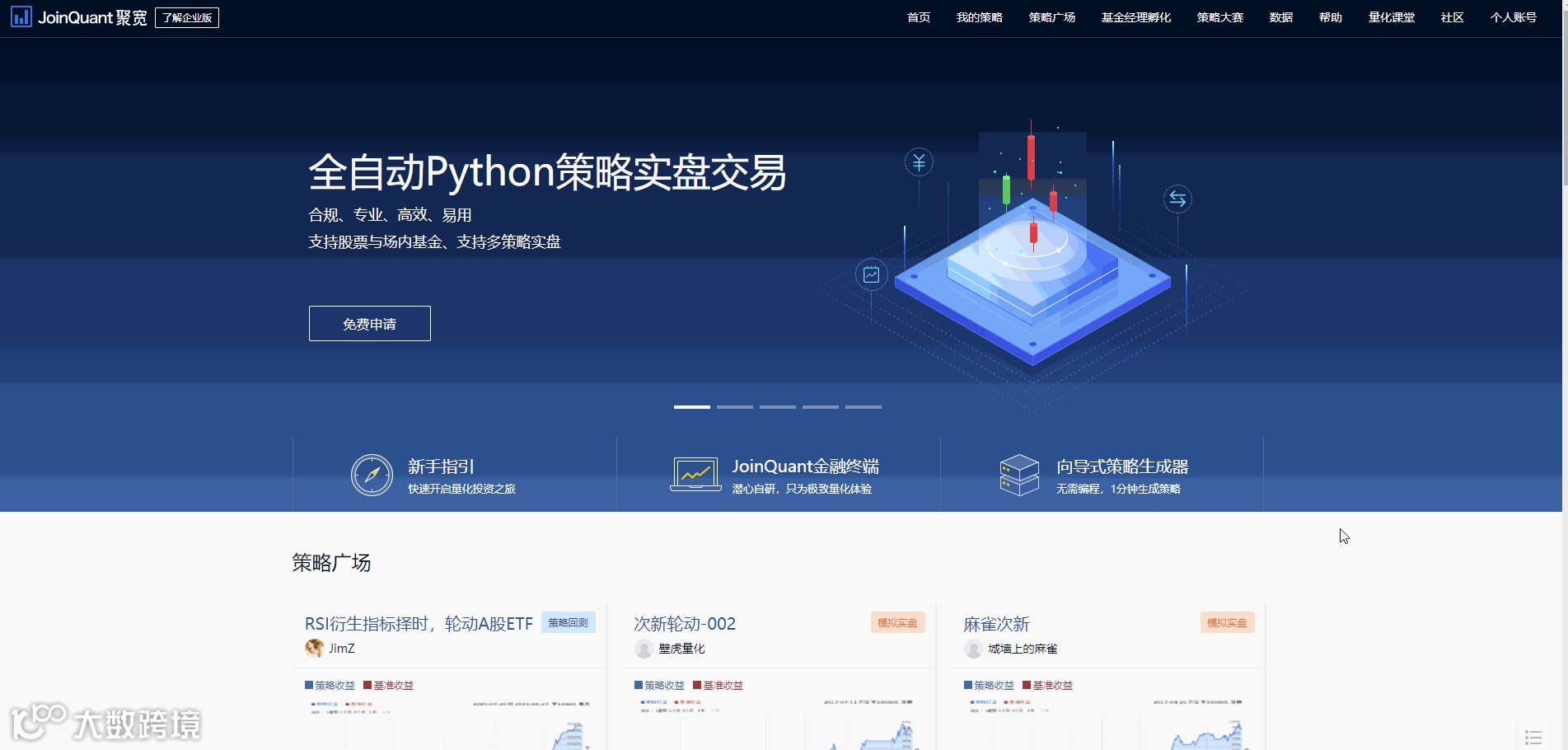Select 策略广场 in the top navigation
This screenshot has width=1568, height=750.
point(1052,17)
